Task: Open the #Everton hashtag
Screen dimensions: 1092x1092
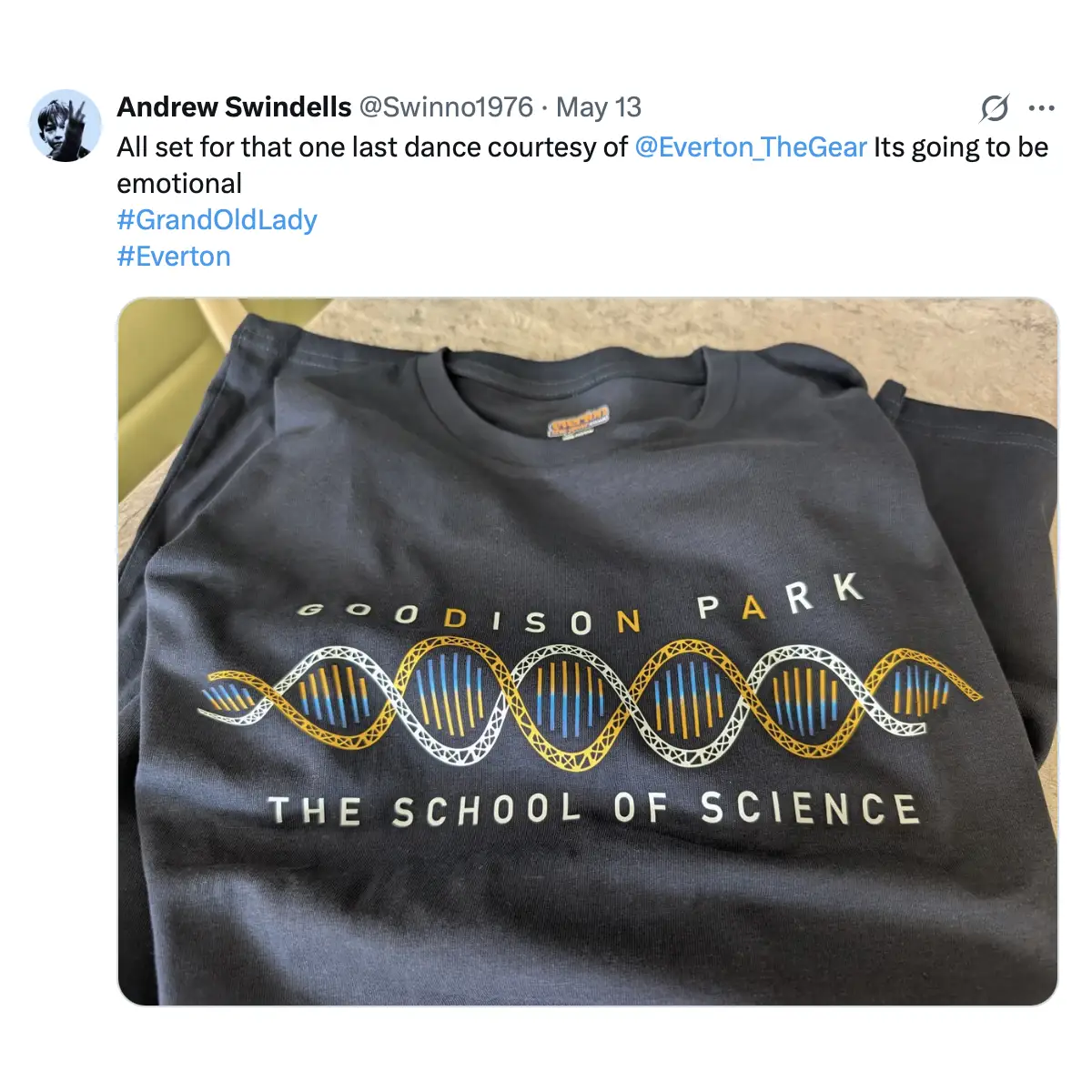Action: point(174,257)
